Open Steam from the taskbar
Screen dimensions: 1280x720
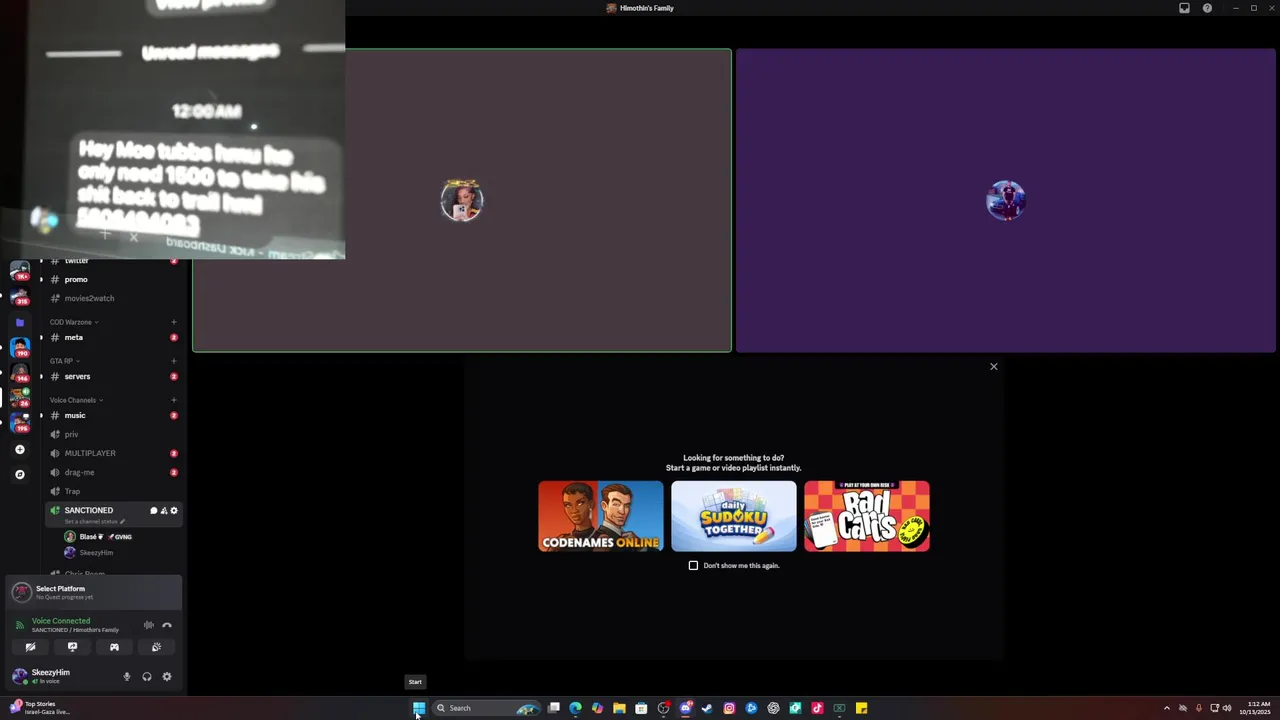click(x=707, y=708)
